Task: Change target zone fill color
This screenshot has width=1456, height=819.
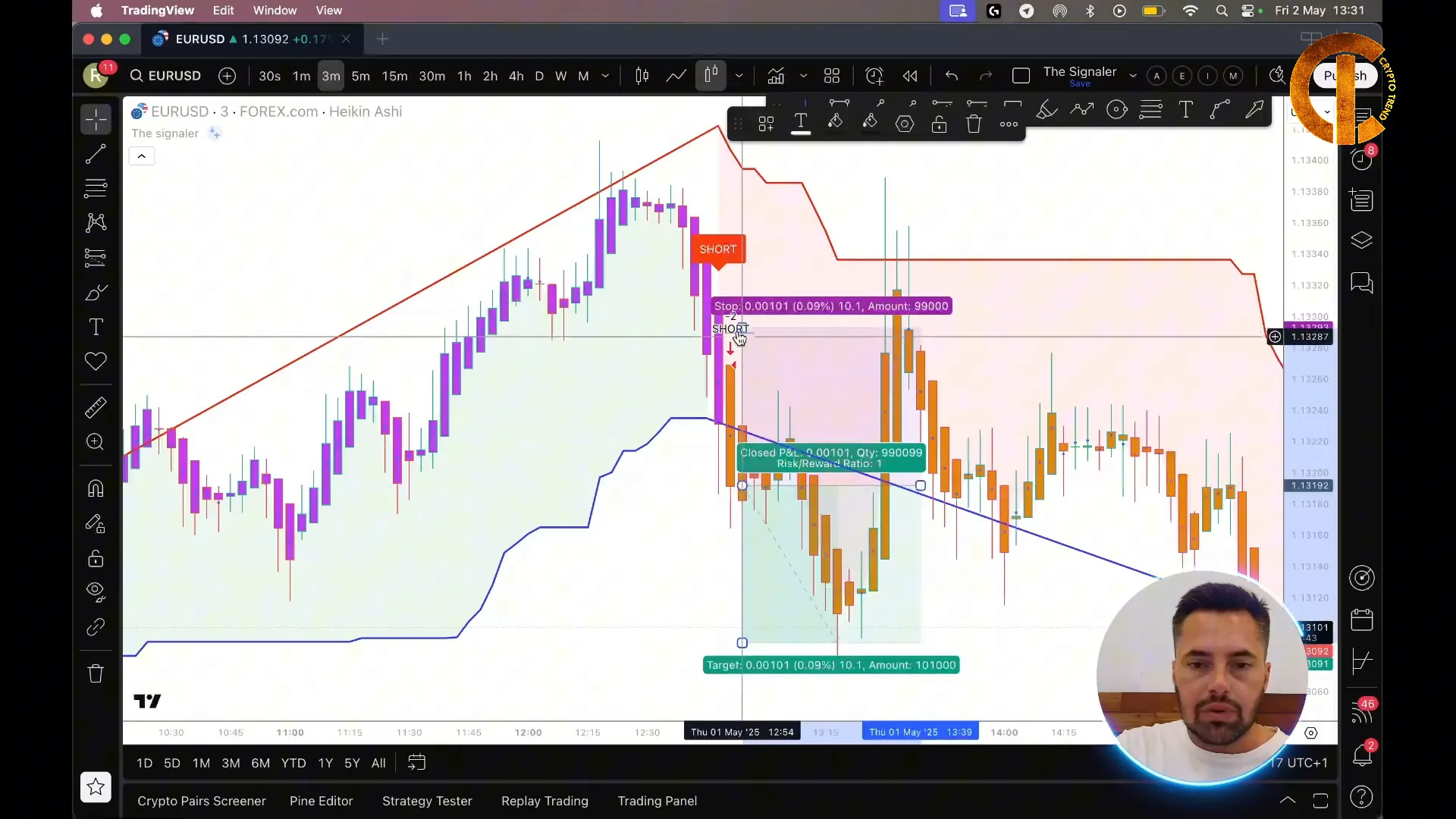Action: click(x=870, y=124)
